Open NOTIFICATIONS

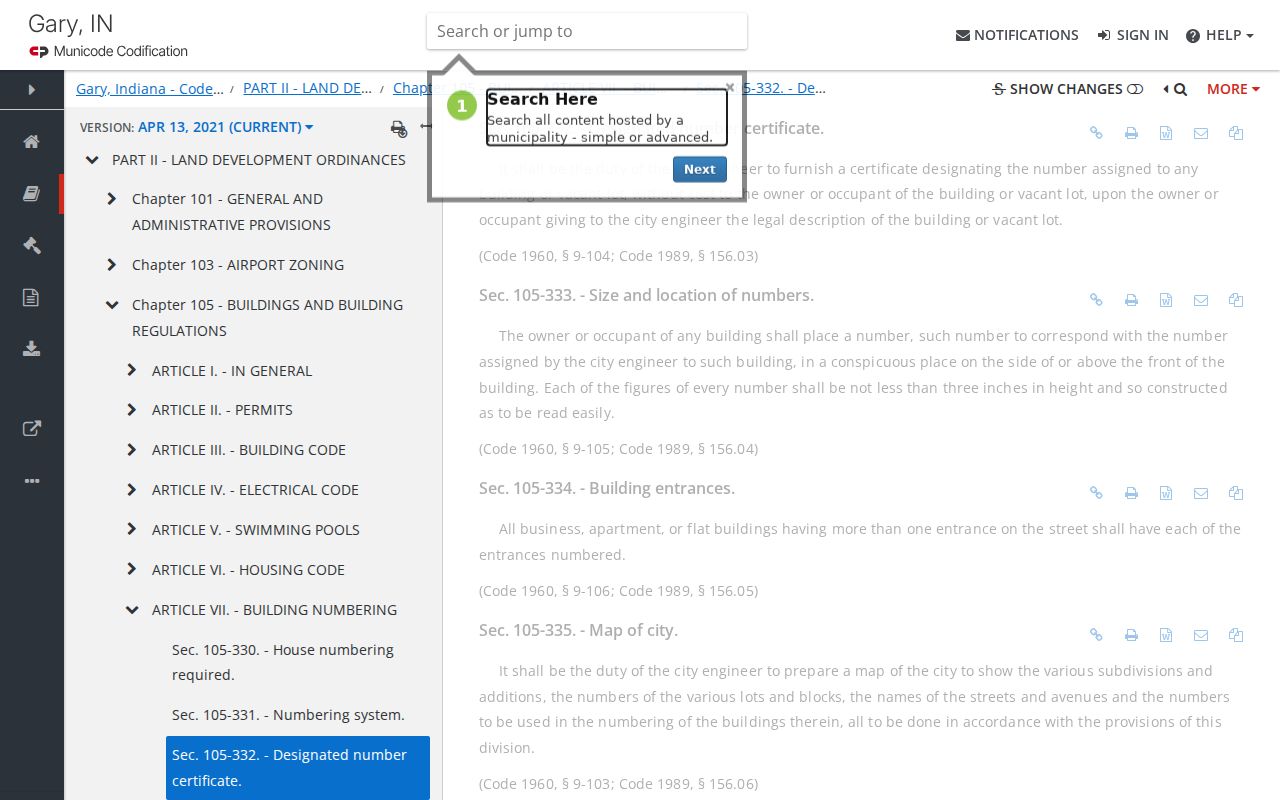(1017, 35)
